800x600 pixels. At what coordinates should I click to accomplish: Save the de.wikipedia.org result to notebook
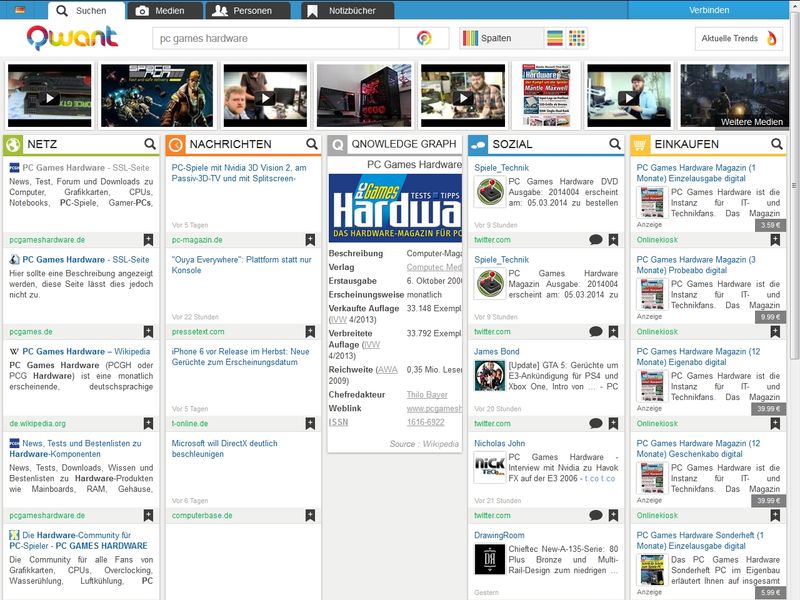point(148,423)
